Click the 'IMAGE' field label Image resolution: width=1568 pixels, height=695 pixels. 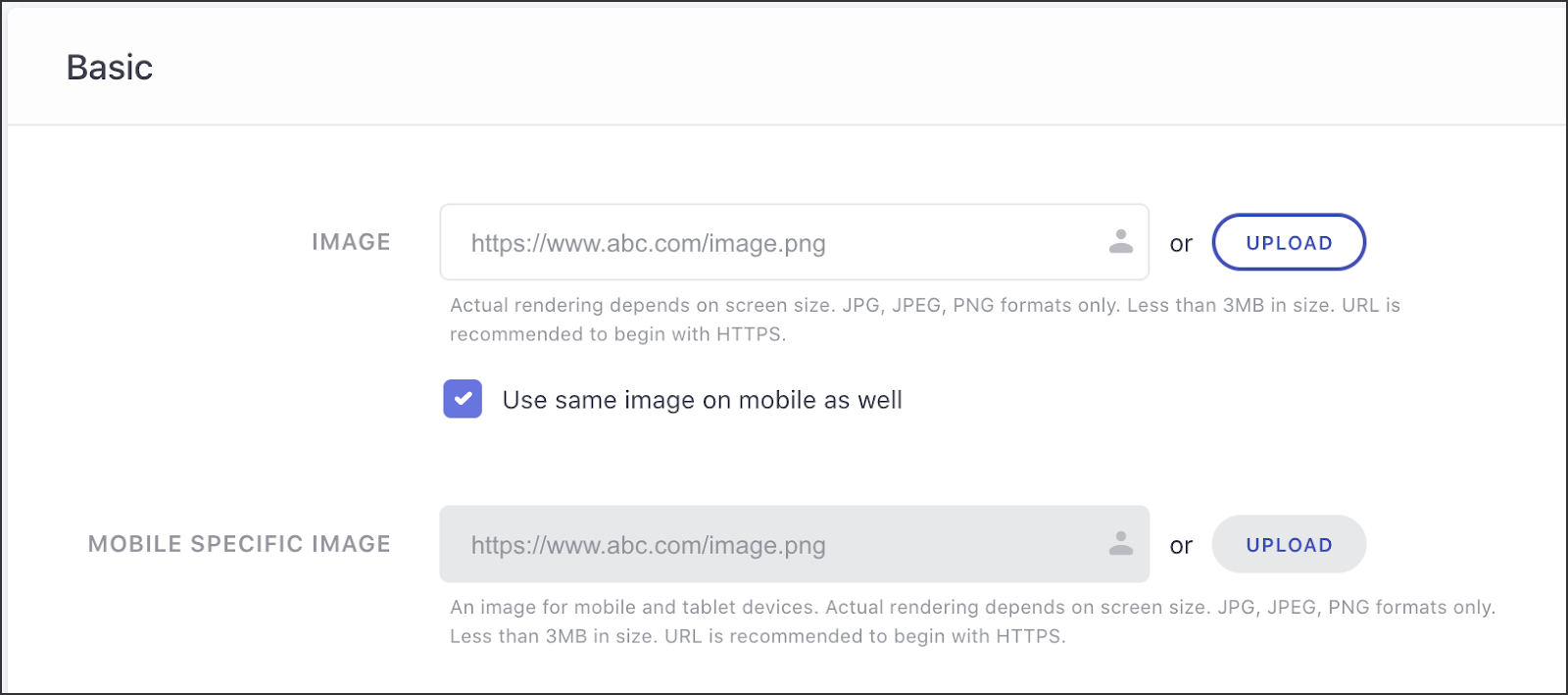pos(351,242)
